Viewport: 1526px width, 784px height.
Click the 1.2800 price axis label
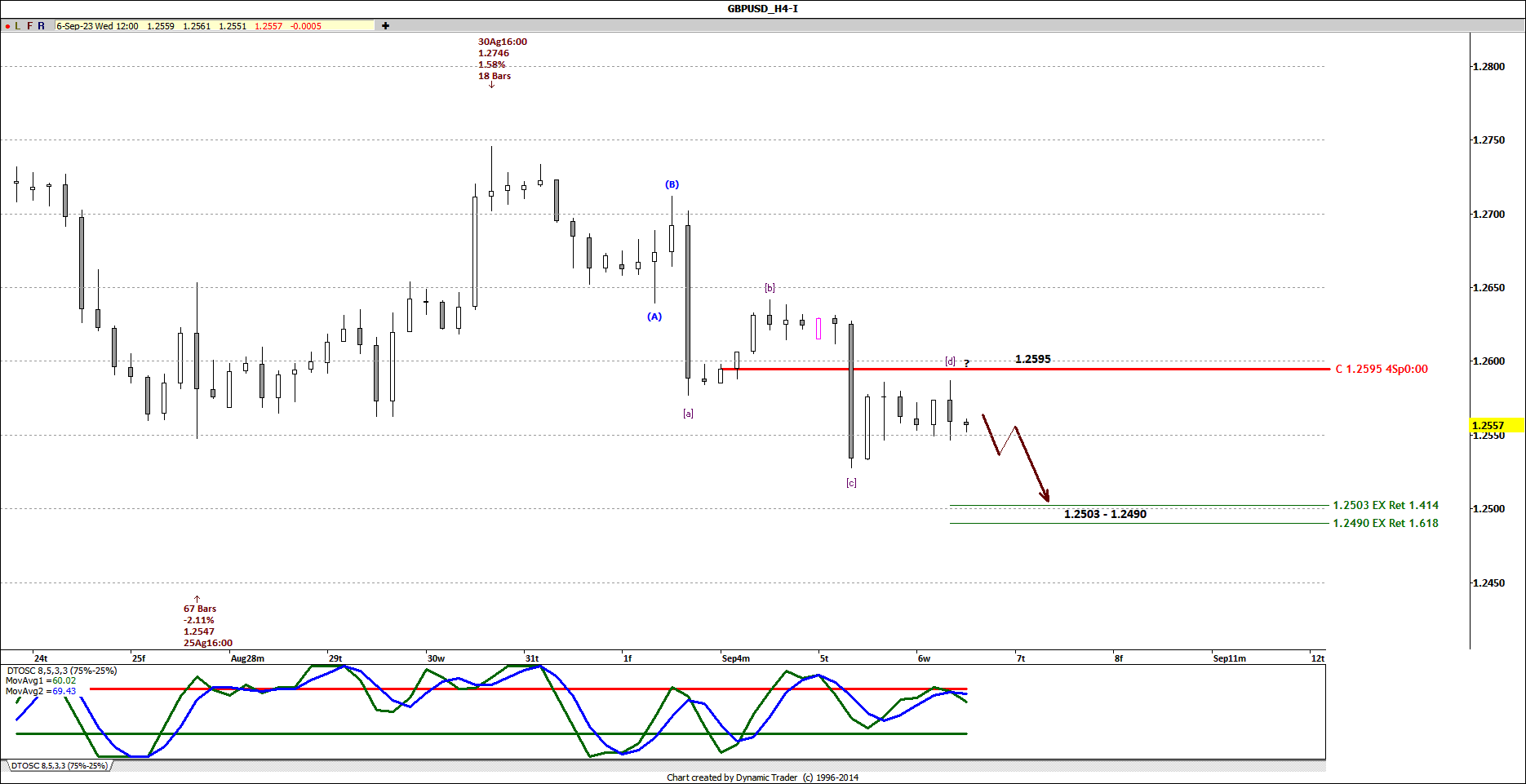pyautogui.click(x=1488, y=67)
